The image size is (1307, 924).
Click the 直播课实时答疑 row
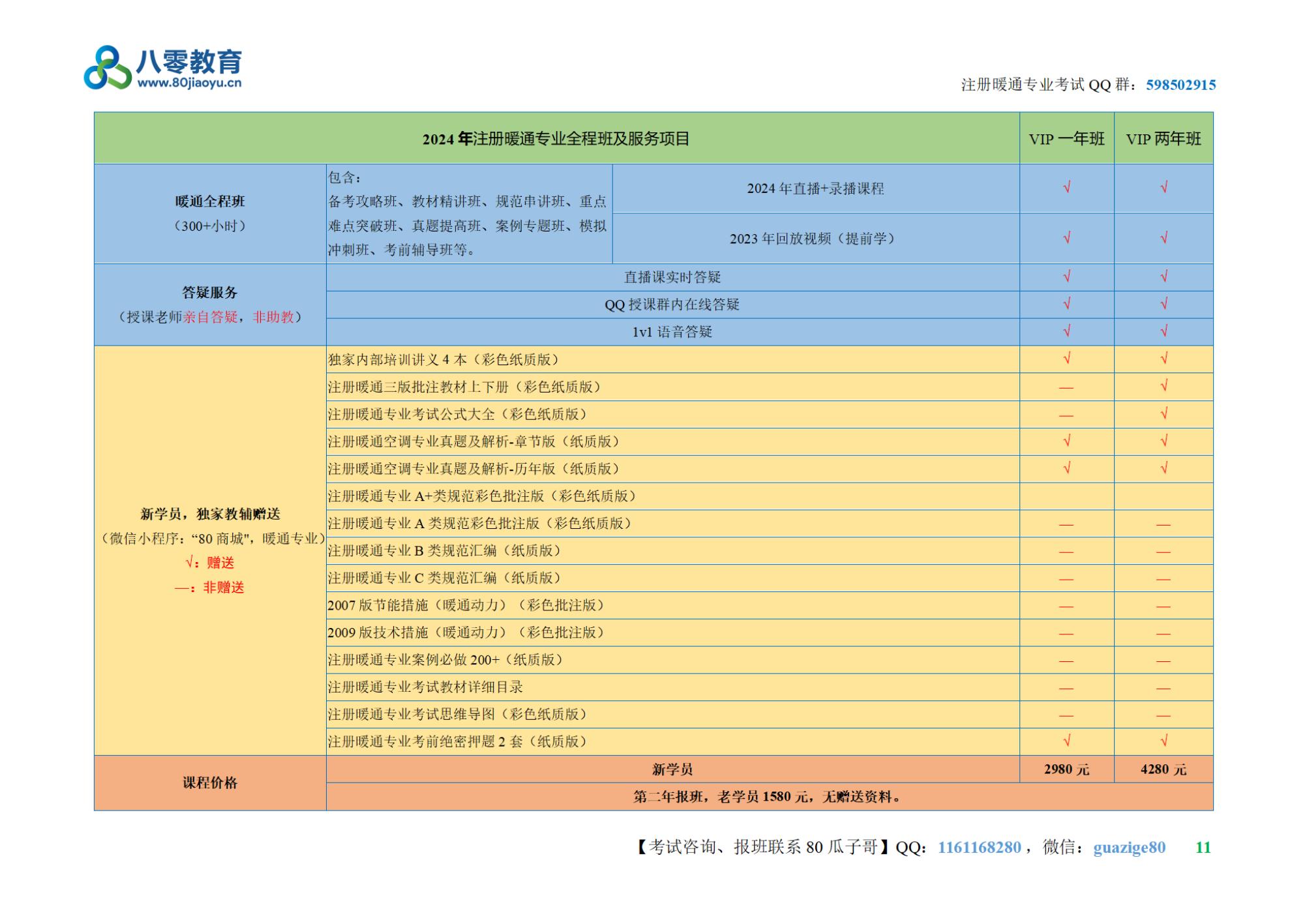(x=672, y=277)
